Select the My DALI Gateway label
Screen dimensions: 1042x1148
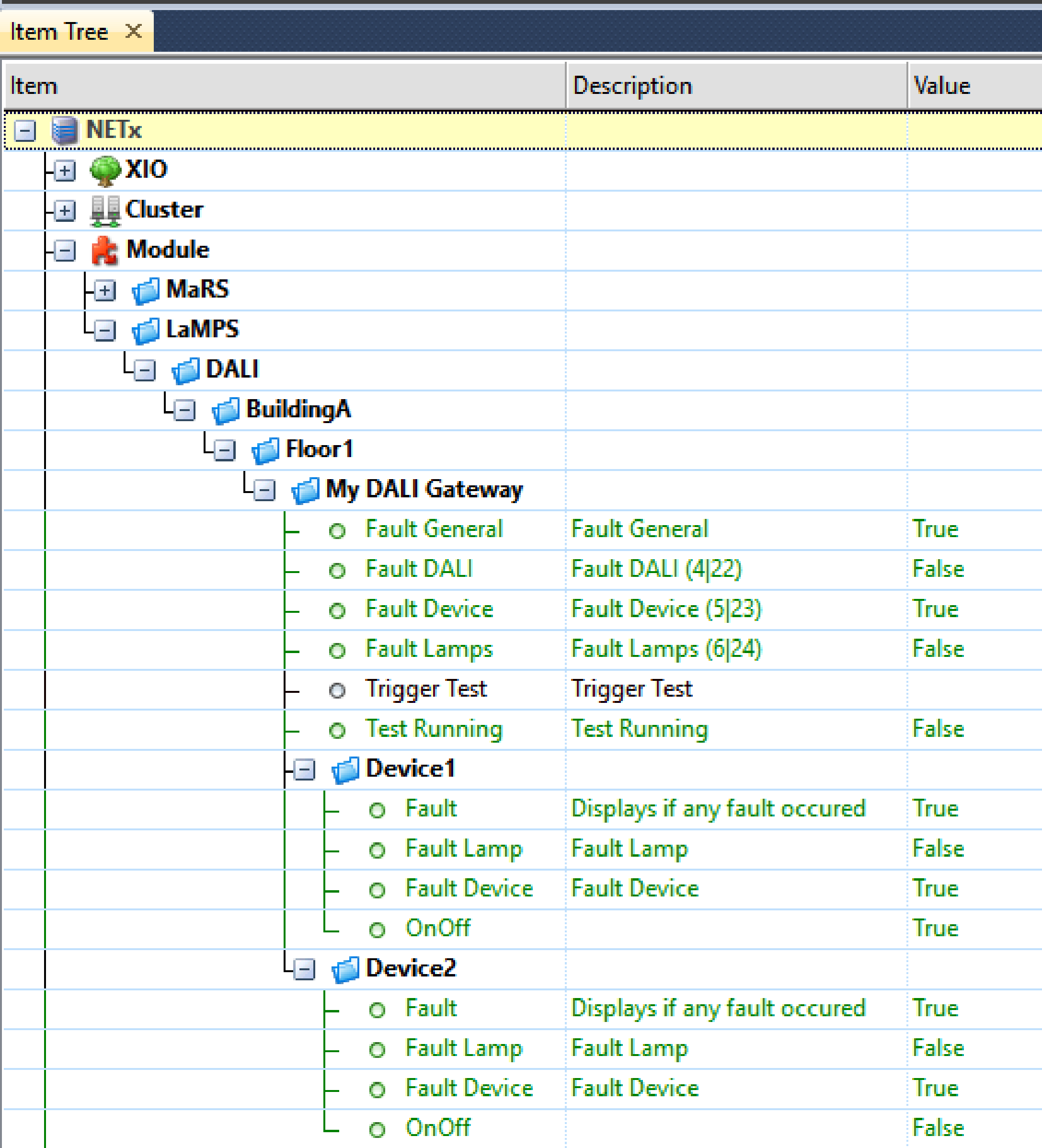pyautogui.click(x=424, y=490)
